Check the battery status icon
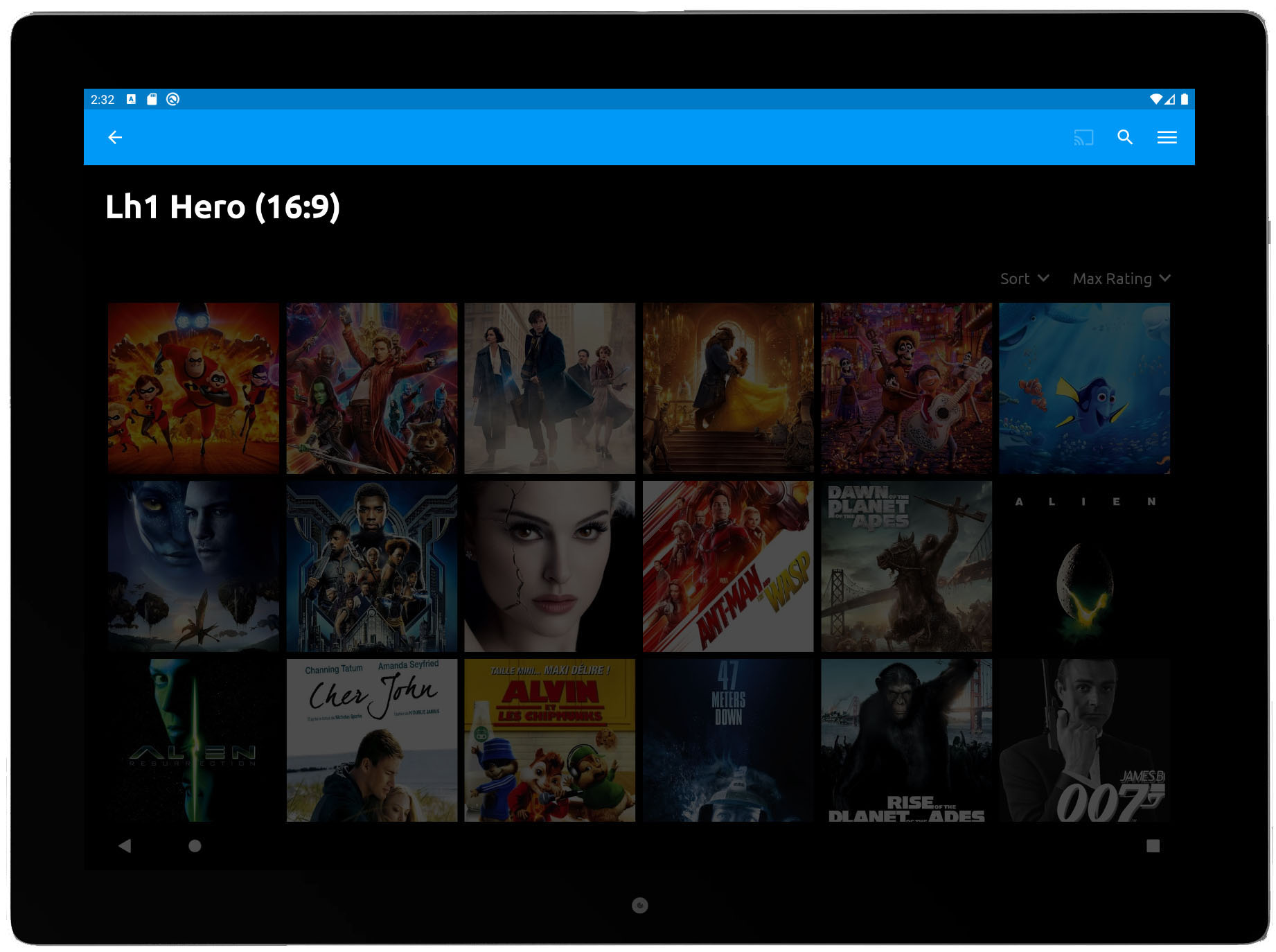This screenshot has height=952, width=1276. (x=1185, y=99)
